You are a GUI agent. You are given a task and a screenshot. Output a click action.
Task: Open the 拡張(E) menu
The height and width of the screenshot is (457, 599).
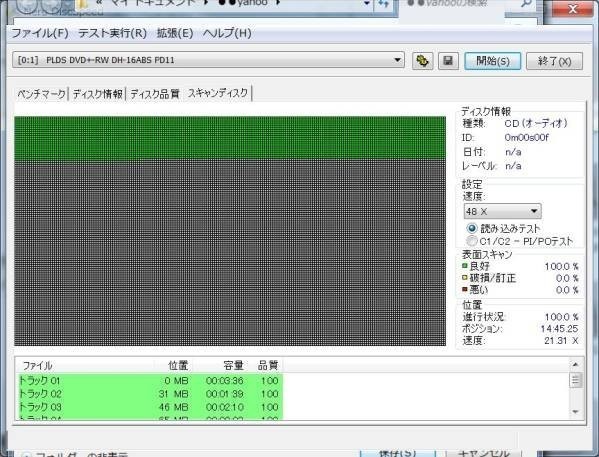tap(175, 33)
